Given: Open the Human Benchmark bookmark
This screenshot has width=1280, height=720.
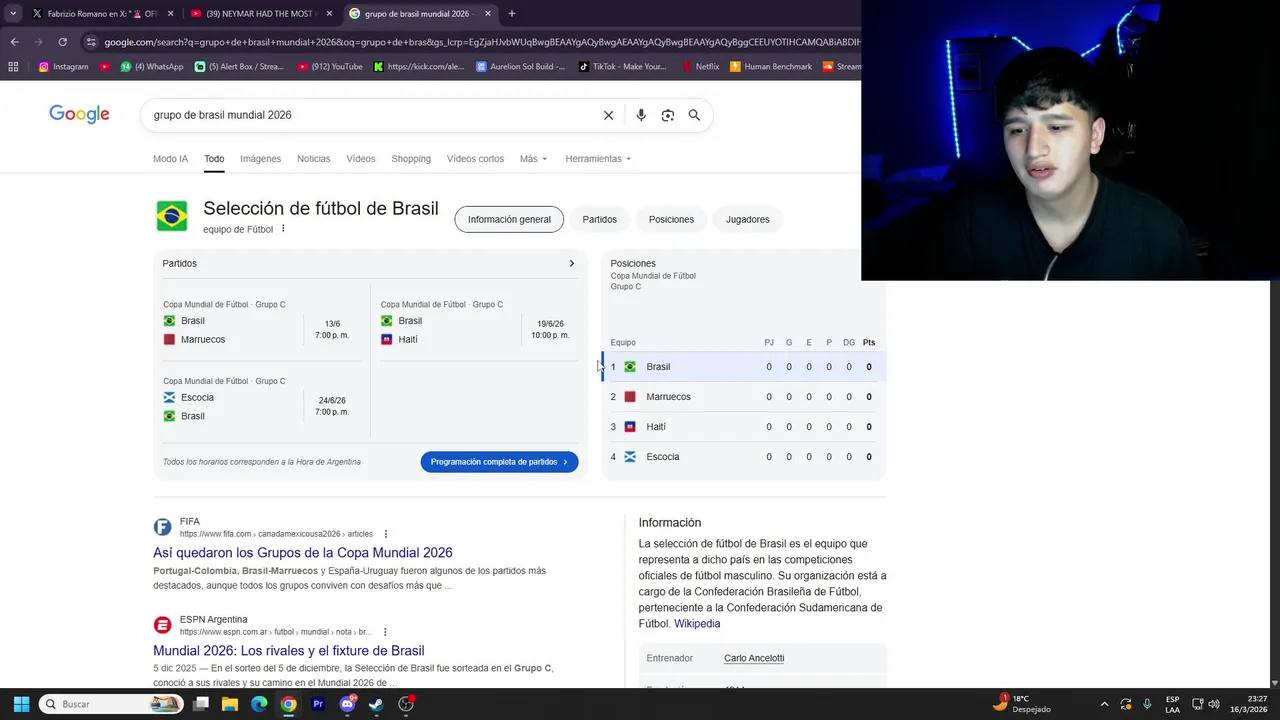Looking at the screenshot, I should point(771,67).
